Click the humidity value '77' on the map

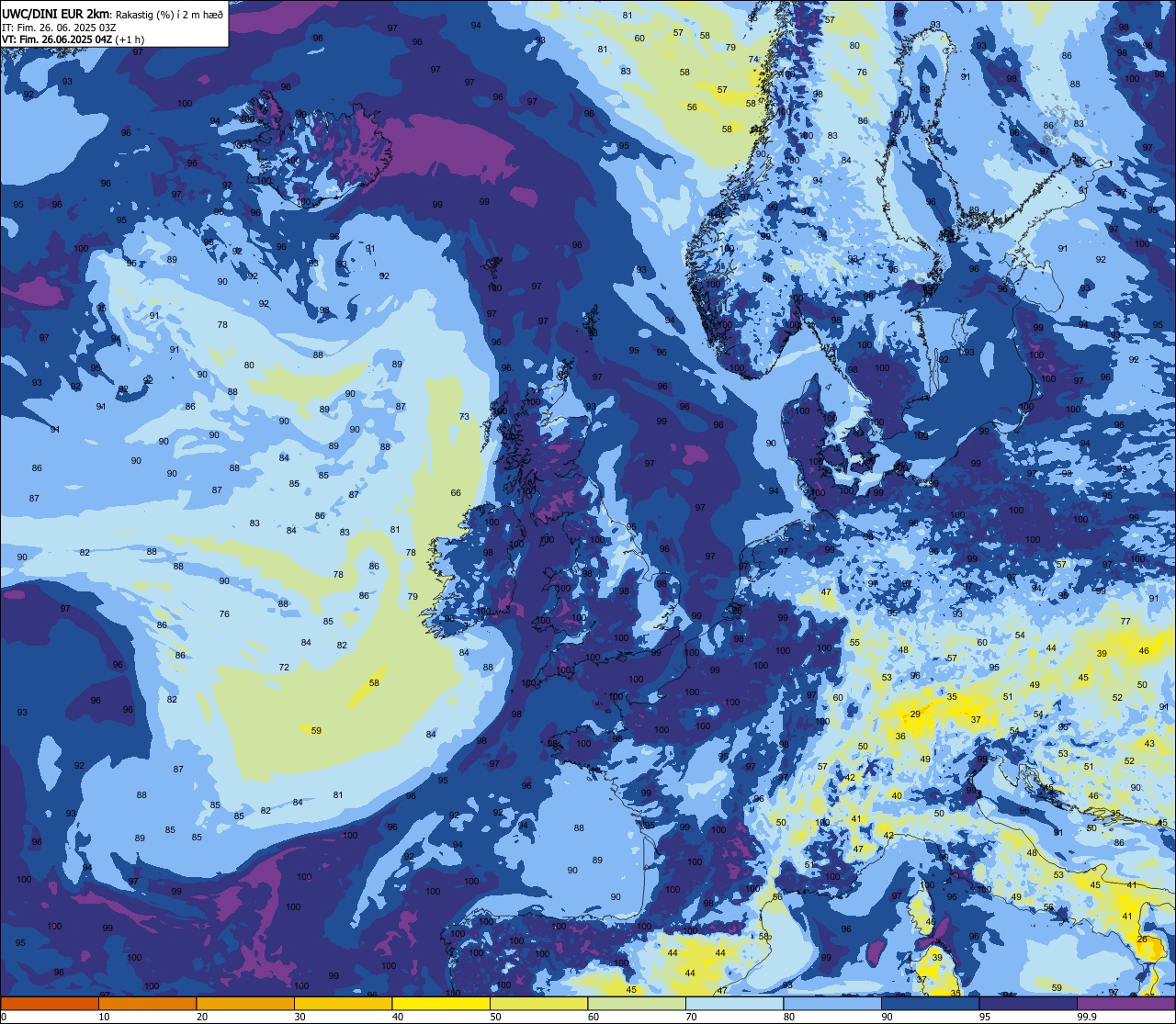pyautogui.click(x=1125, y=622)
